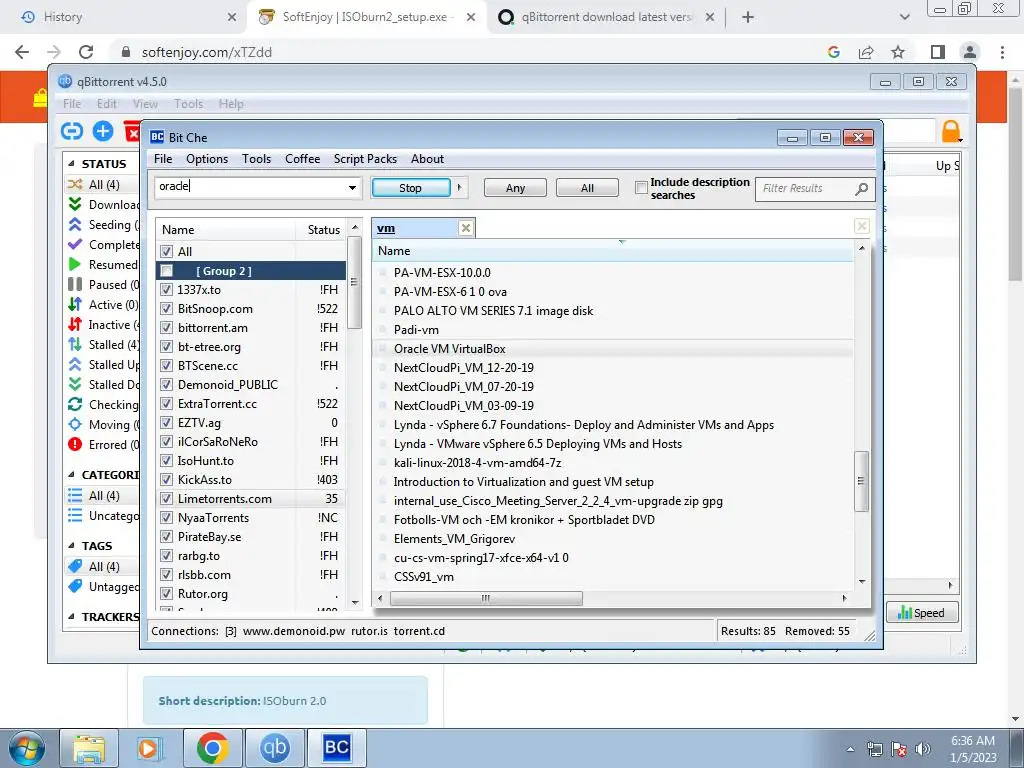
Task: Uncheck the BitSnoop.com checkbox
Action: coord(167,308)
